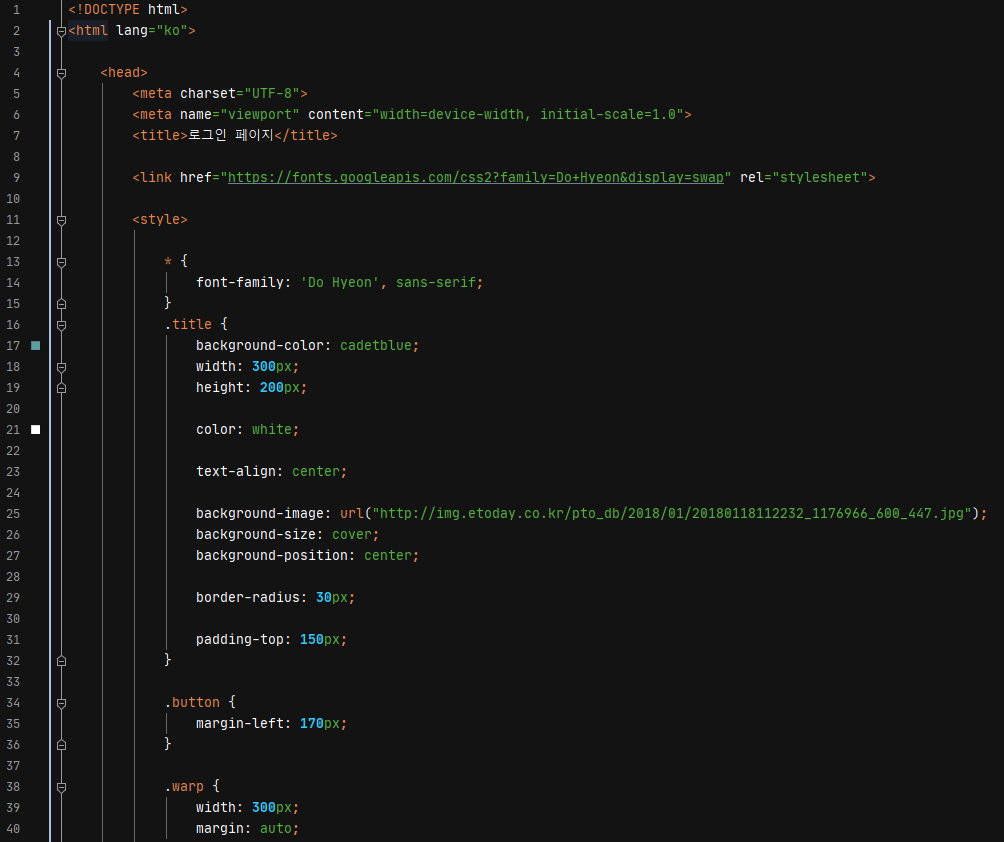This screenshot has height=842, width=1004.
Task: Click the content width=device-width string
Action: click(528, 115)
